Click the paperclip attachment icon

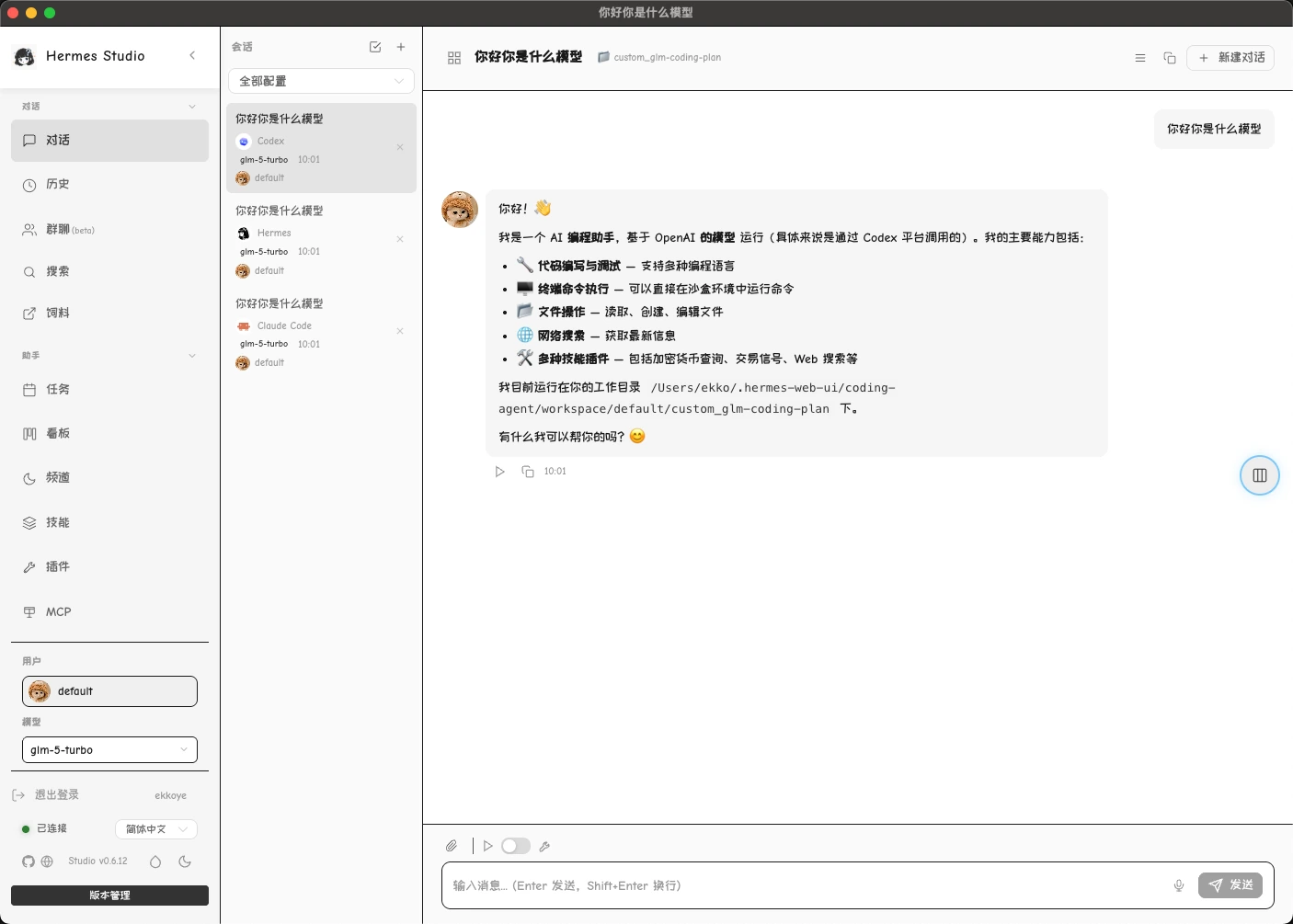(x=452, y=846)
